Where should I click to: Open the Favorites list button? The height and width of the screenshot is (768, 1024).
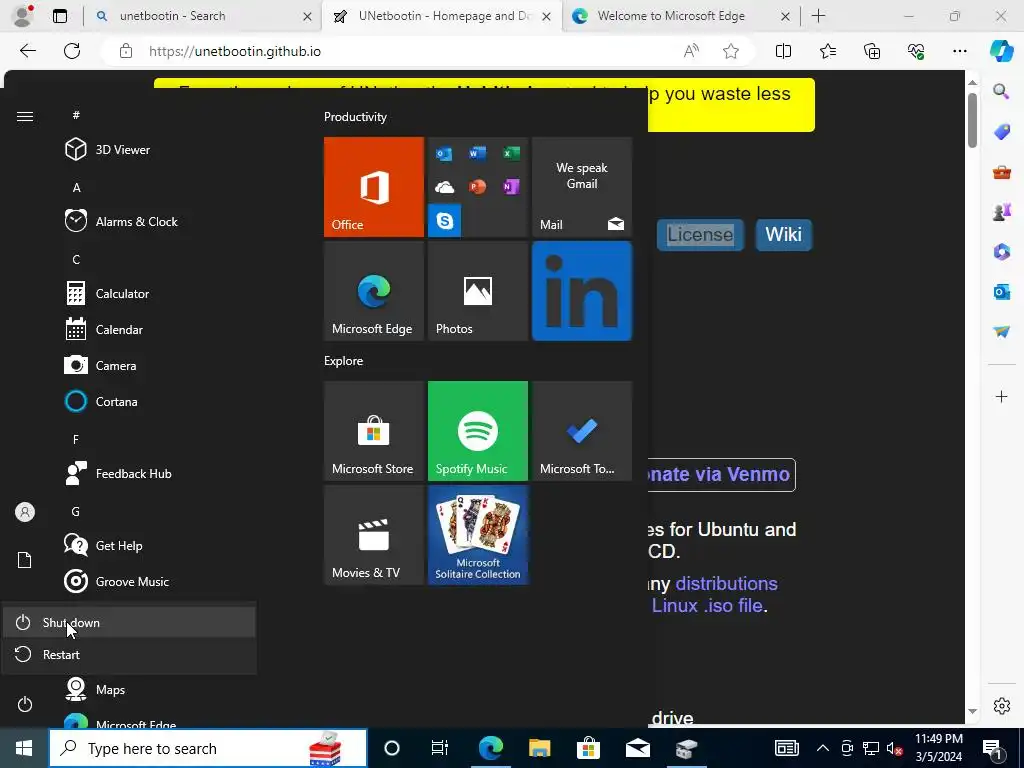(827, 51)
